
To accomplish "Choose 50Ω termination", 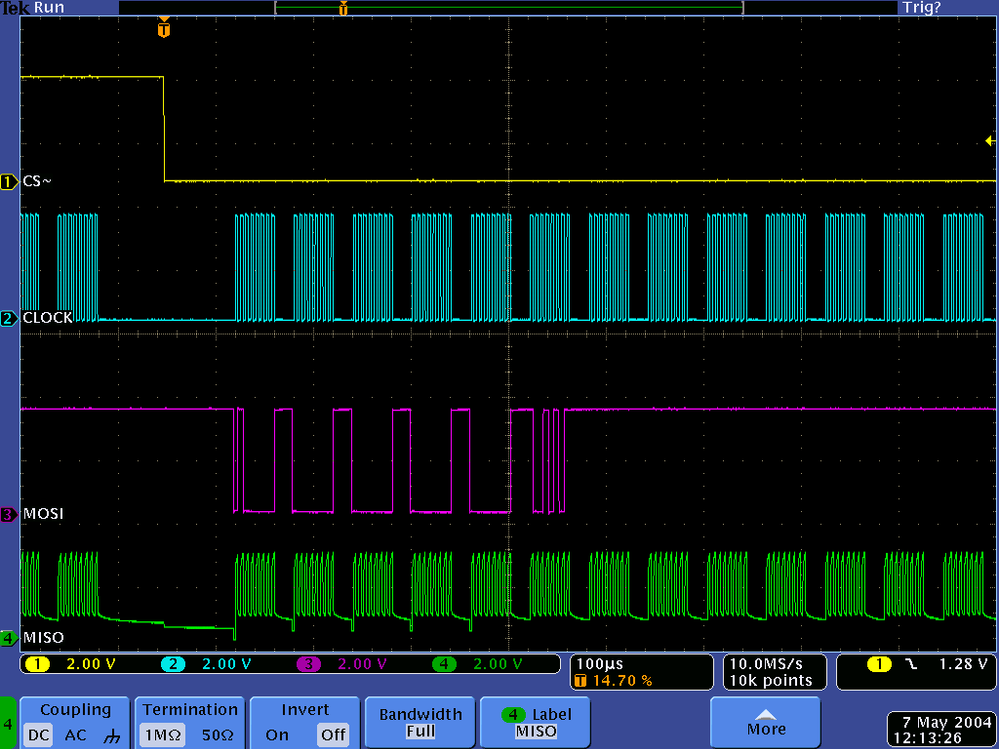I will point(217,735).
